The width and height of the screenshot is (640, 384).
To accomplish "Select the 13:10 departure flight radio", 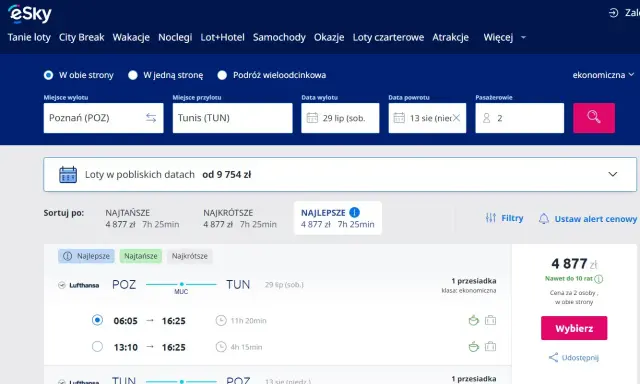I will point(97,346).
